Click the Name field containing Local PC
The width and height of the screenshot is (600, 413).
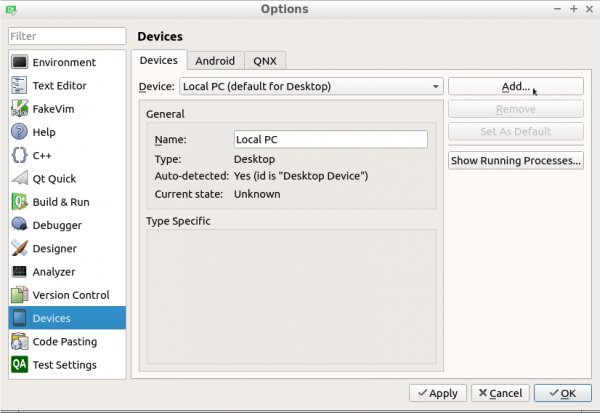[x=330, y=140]
